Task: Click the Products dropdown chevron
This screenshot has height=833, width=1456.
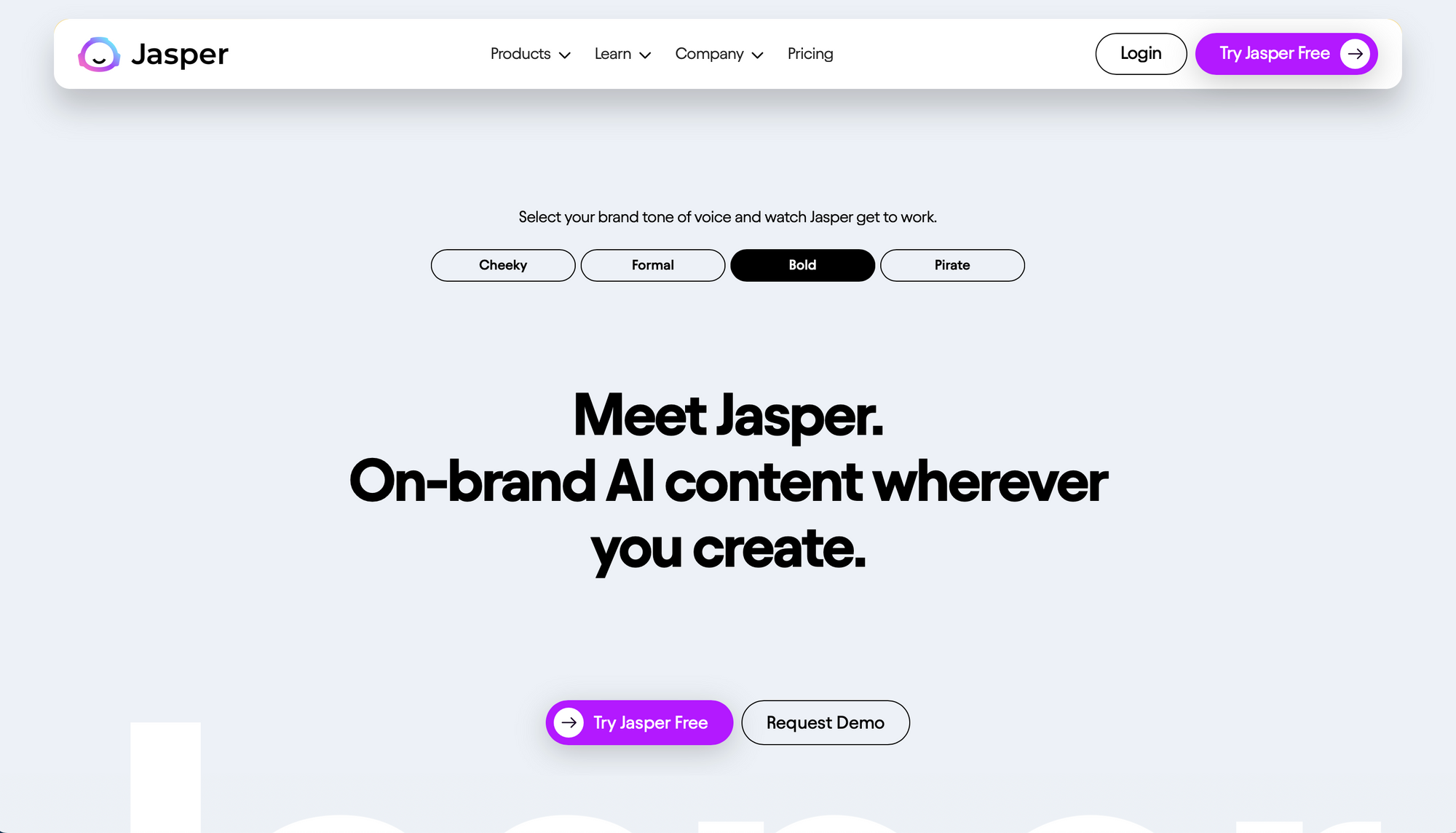Action: click(x=565, y=55)
